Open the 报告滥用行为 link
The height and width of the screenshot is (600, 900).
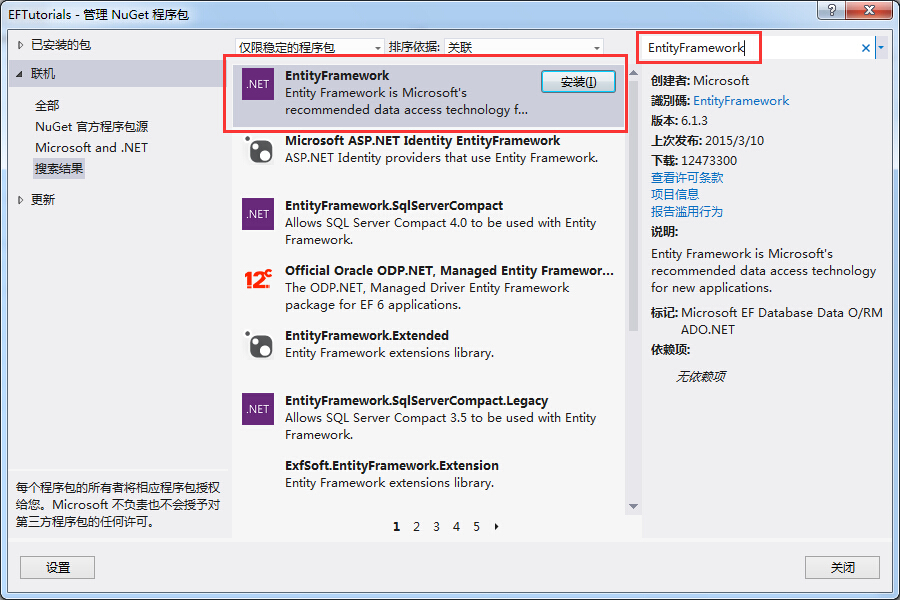click(x=686, y=211)
